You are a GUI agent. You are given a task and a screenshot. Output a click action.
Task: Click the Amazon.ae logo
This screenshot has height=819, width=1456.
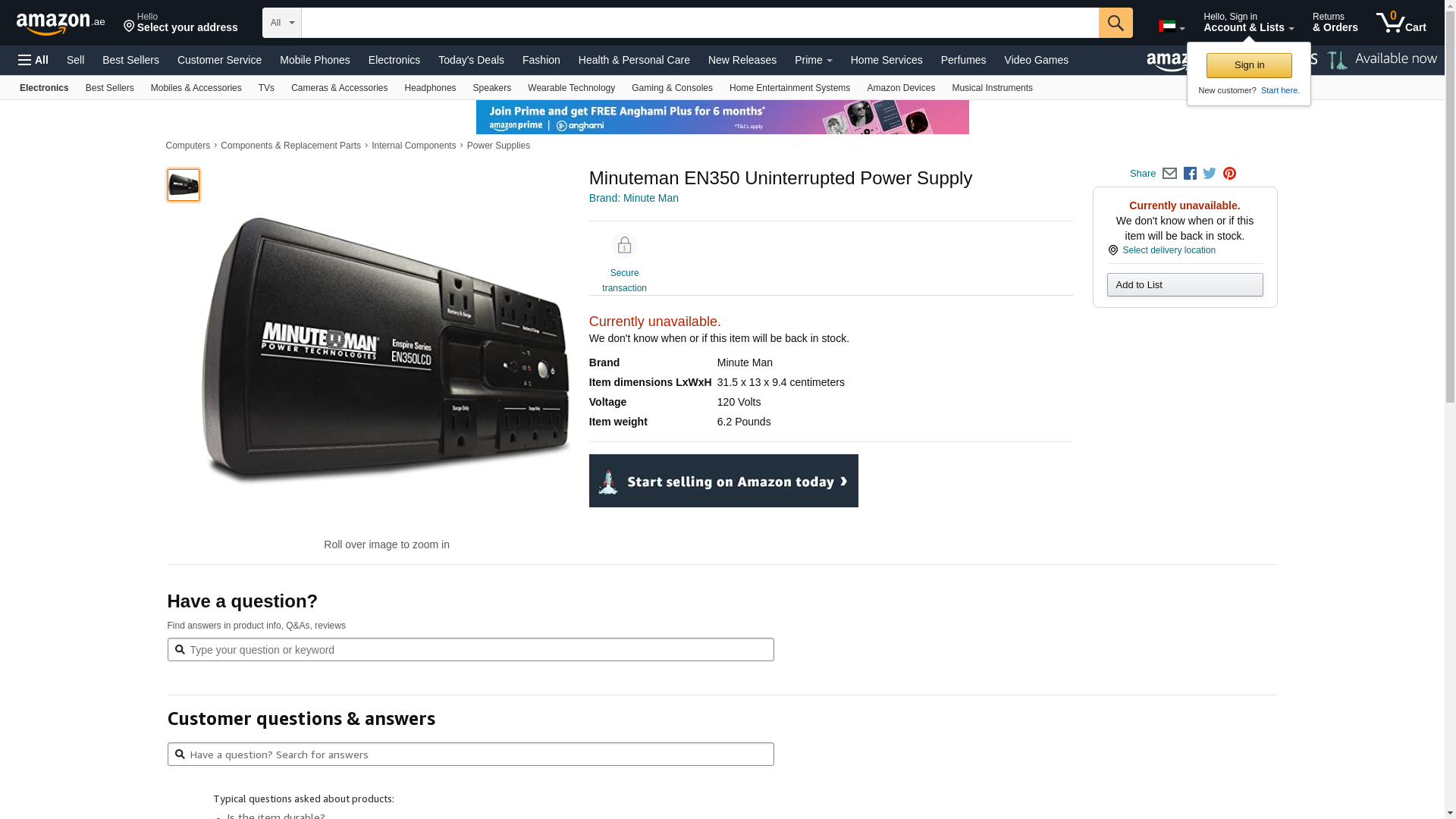tap(61, 24)
